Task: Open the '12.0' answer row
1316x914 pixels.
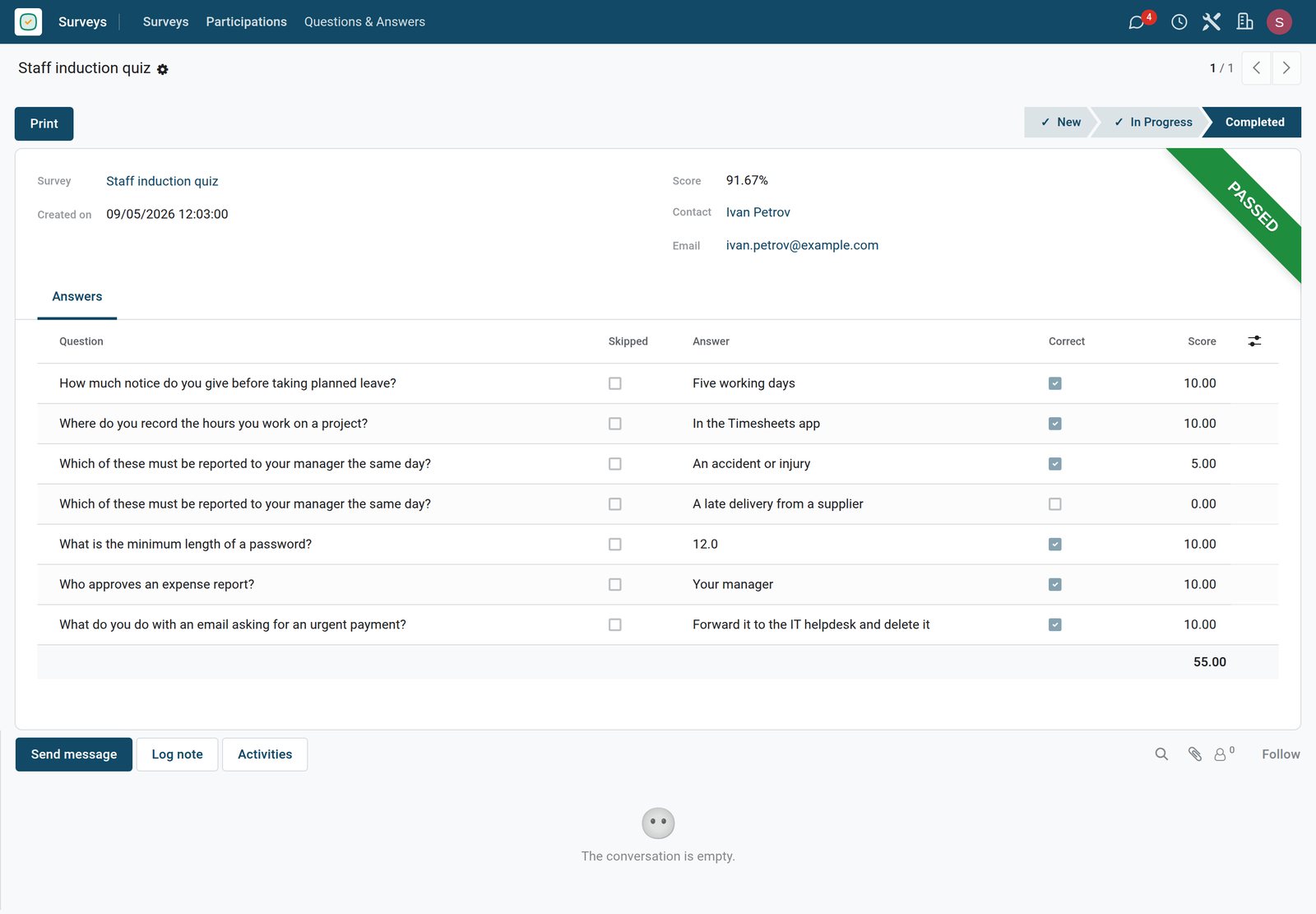Action: tap(705, 545)
